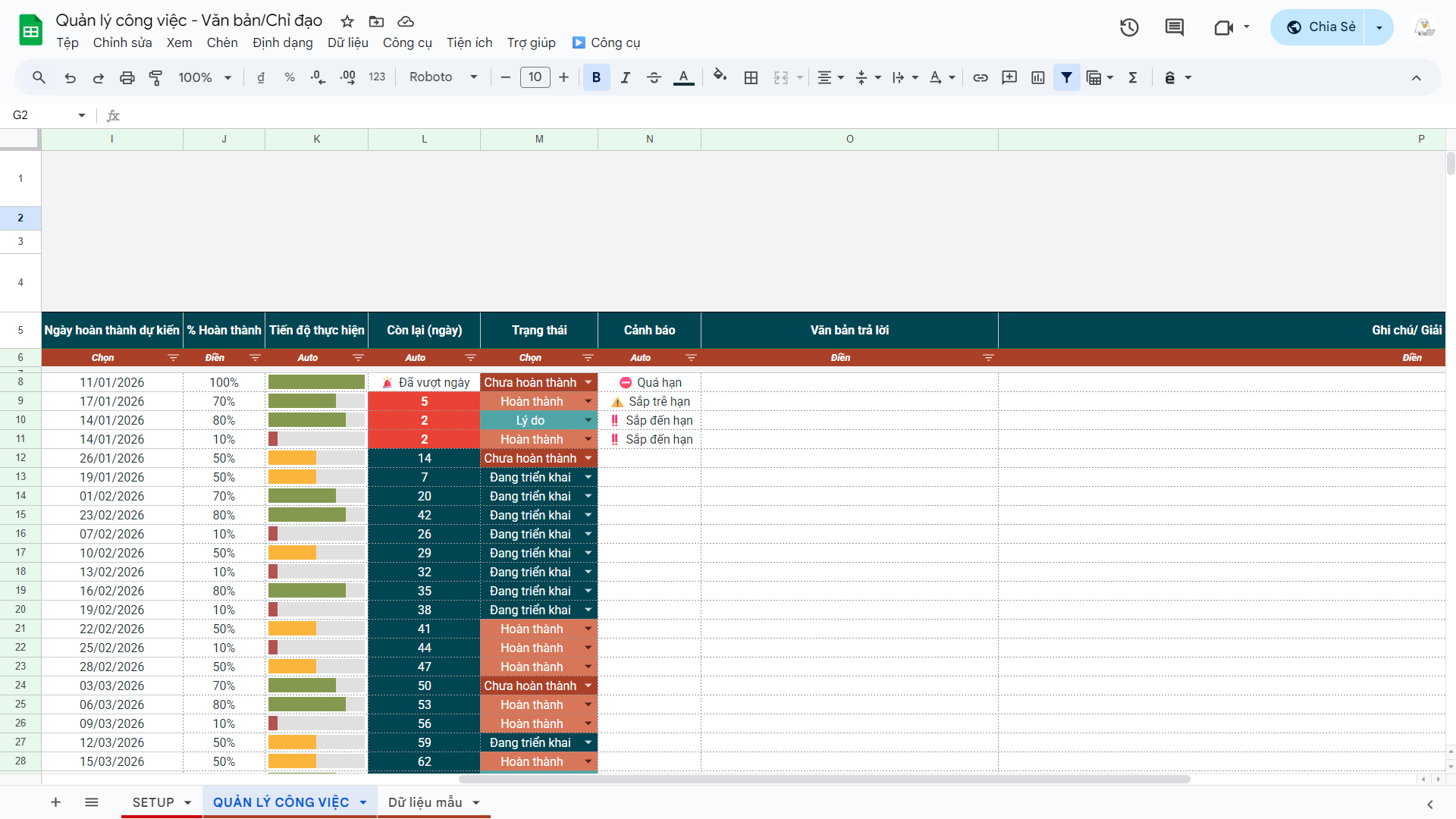This screenshot has height=819, width=1456.
Task: Open the Trạng thái column filter
Action: point(588,357)
